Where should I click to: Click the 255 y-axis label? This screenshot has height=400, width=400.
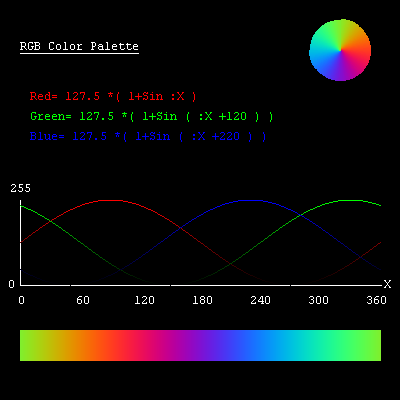point(20,188)
